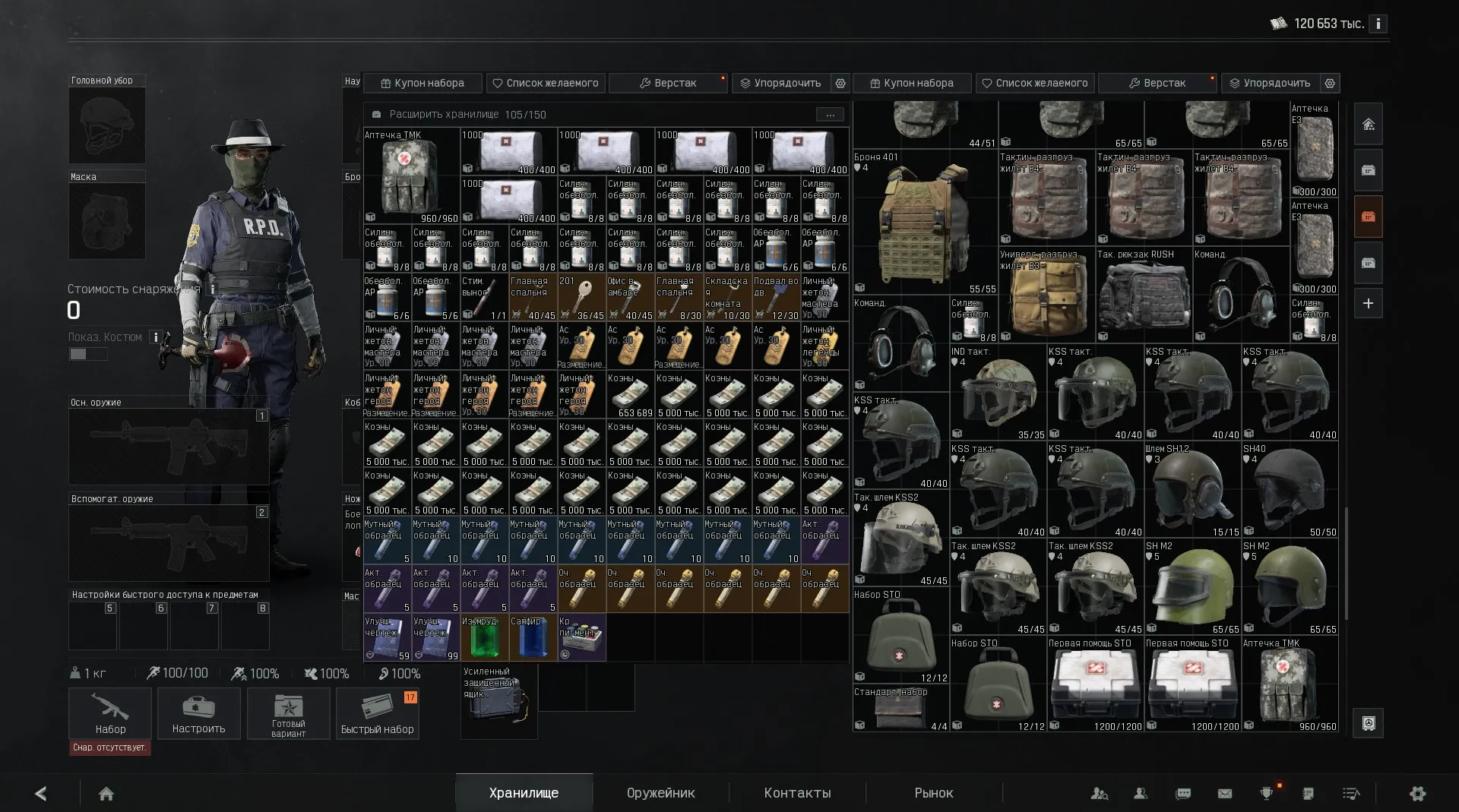The height and width of the screenshot is (812, 1459).
Task: Switch to the Рынок tab
Action: pos(933,793)
